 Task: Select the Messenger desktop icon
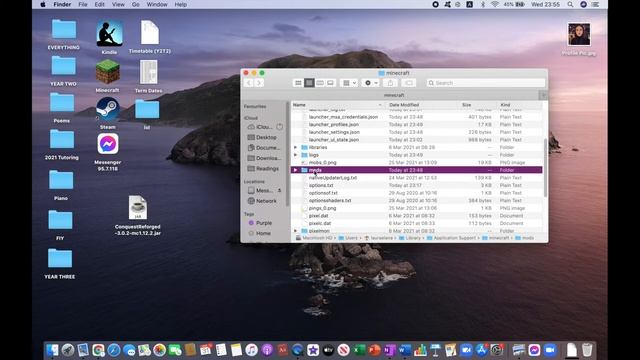click(x=108, y=151)
